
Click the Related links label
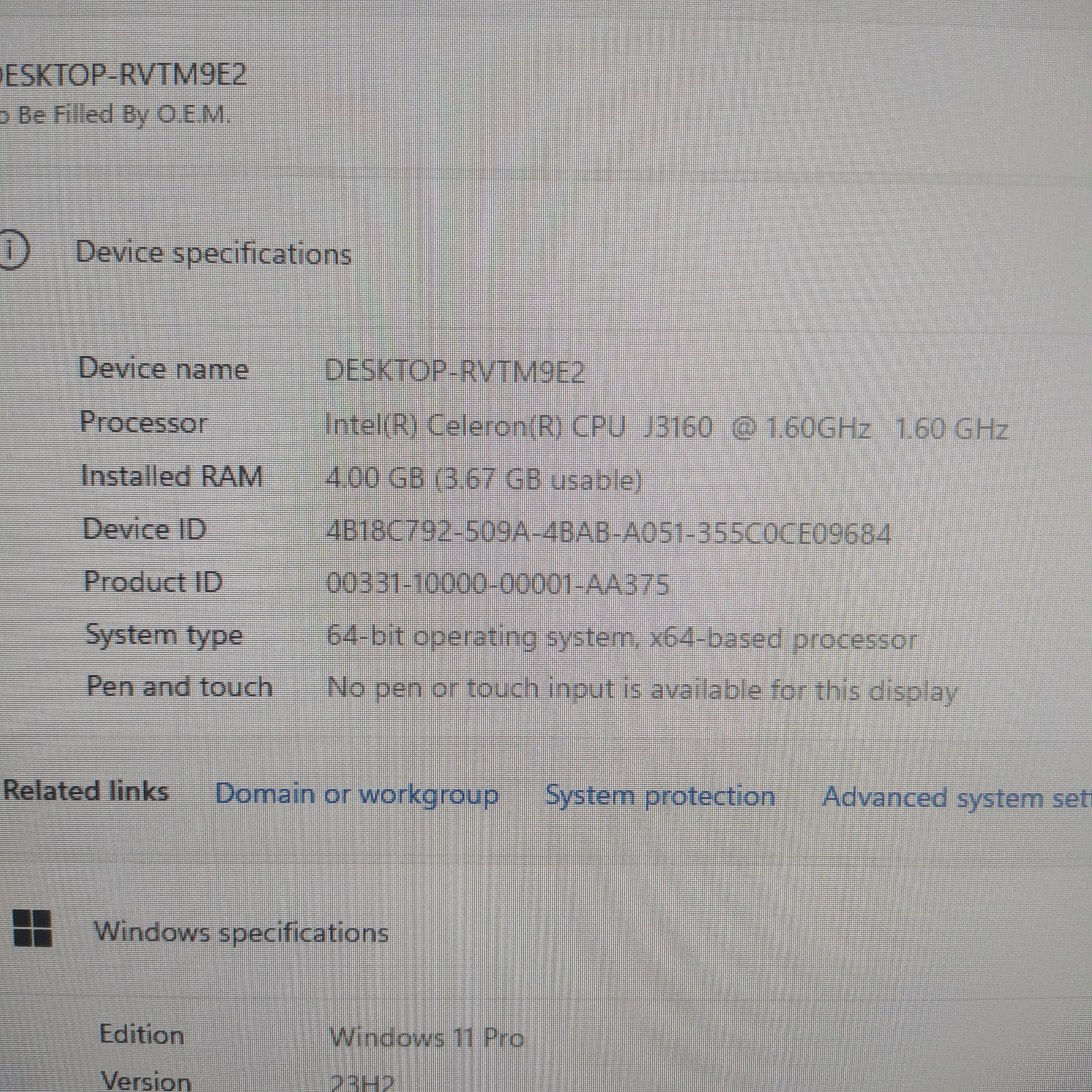[x=86, y=791]
